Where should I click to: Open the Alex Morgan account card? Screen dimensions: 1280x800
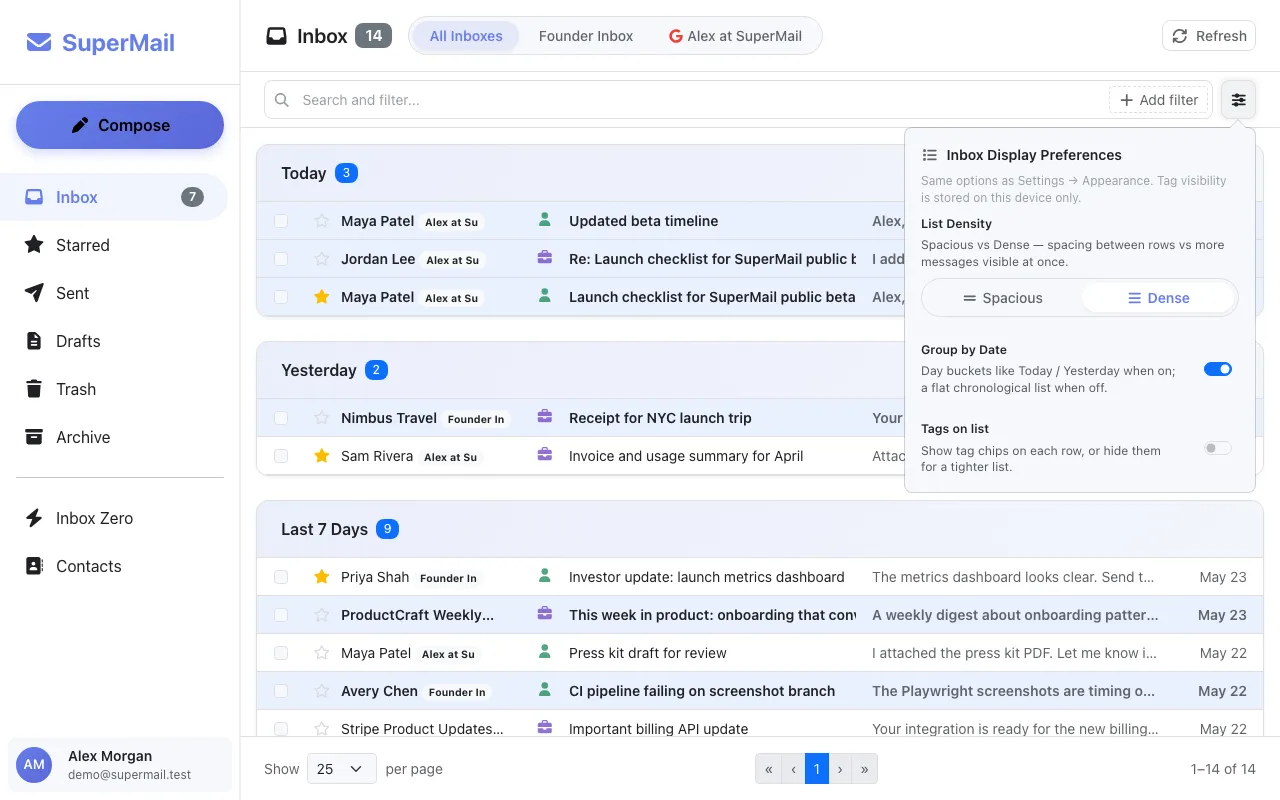[120, 766]
